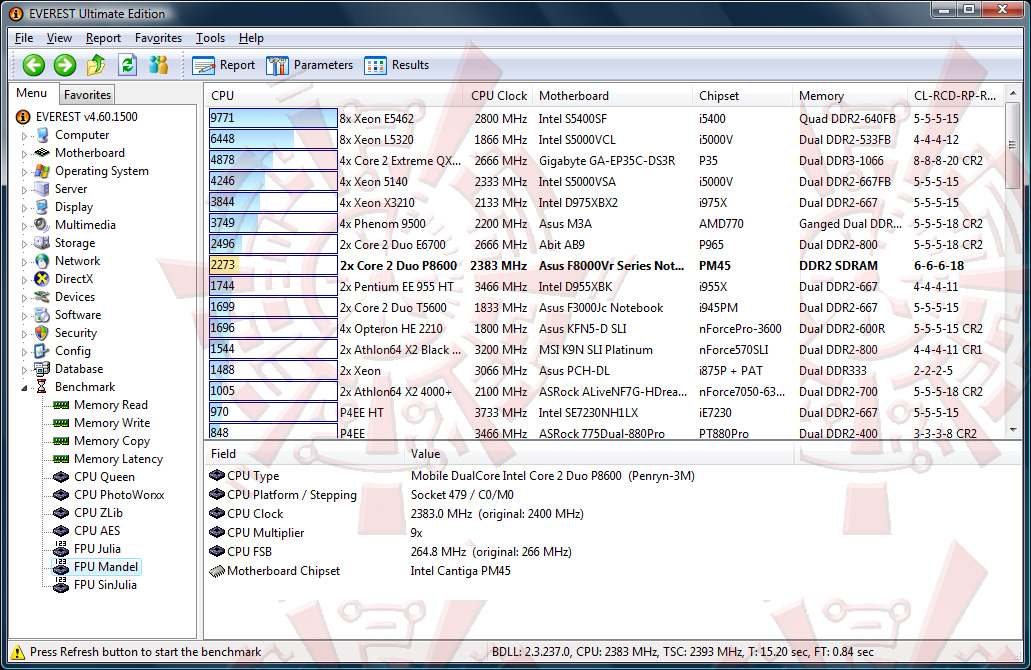Expand the Display tree node
1031x670 pixels.
[24, 208]
